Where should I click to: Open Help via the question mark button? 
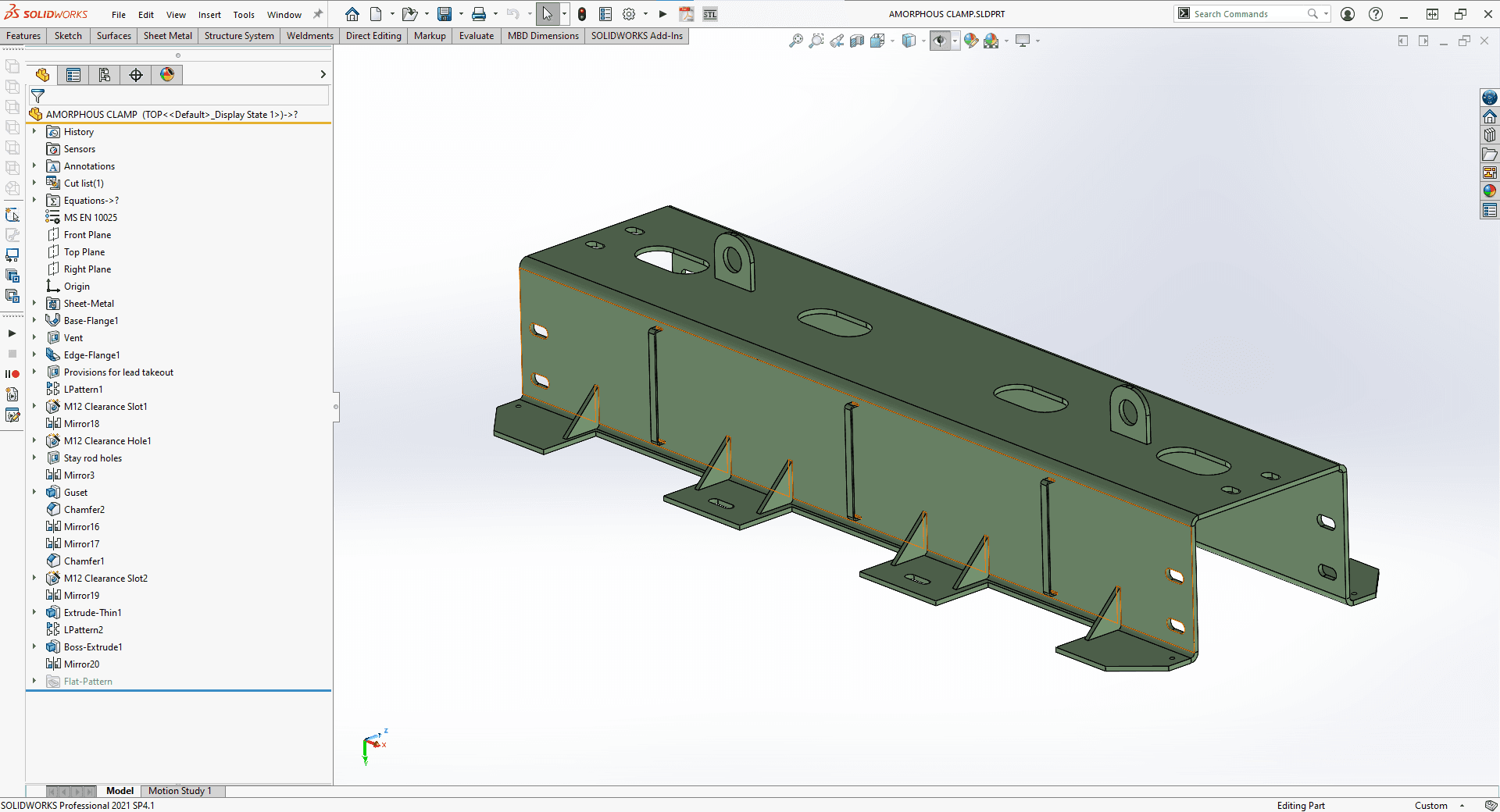[x=1376, y=13]
